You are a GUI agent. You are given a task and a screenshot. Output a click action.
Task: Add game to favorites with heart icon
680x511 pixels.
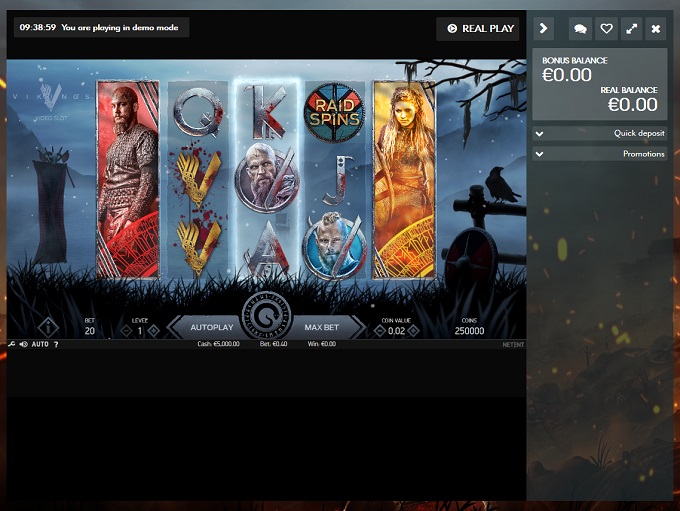pos(606,29)
